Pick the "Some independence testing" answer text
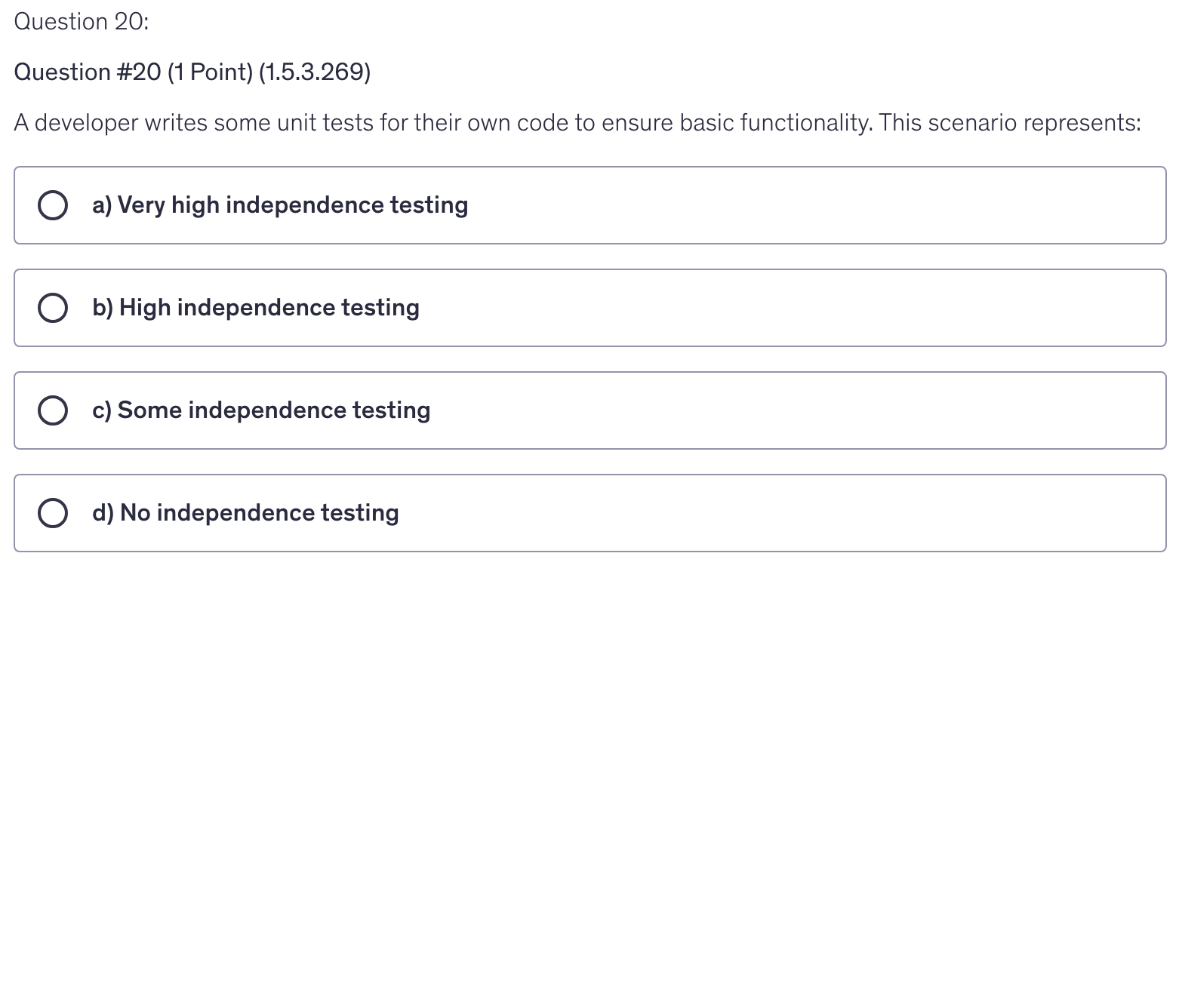Screen dimensions: 1182x1008 [x=274, y=410]
